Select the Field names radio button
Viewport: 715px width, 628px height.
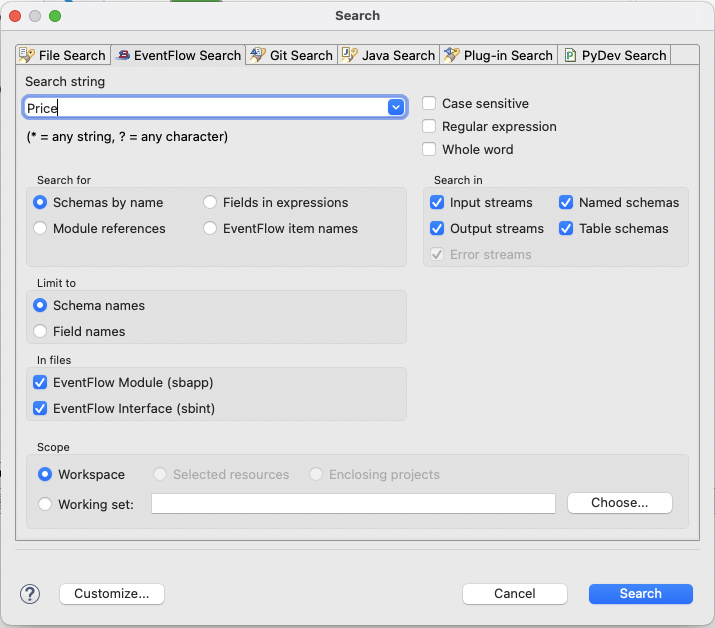[x=40, y=331]
